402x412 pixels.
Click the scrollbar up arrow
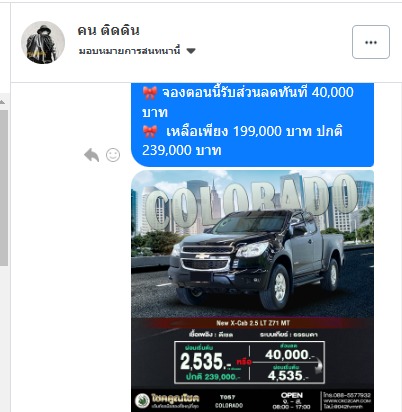pyautogui.click(x=3, y=101)
